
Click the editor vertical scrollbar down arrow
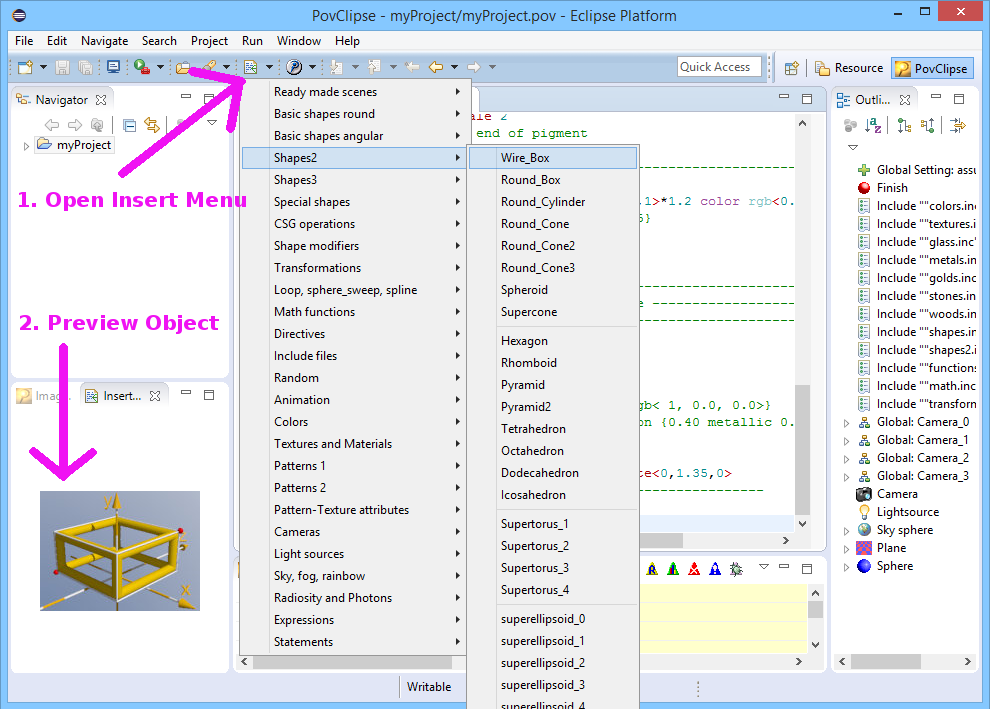(802, 523)
